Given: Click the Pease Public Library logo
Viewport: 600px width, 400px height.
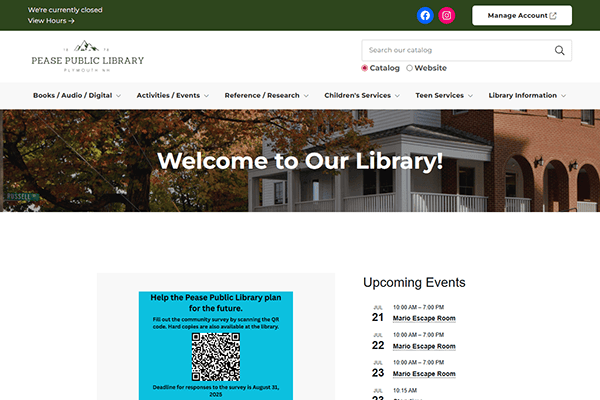Looking at the screenshot, I should (88, 56).
